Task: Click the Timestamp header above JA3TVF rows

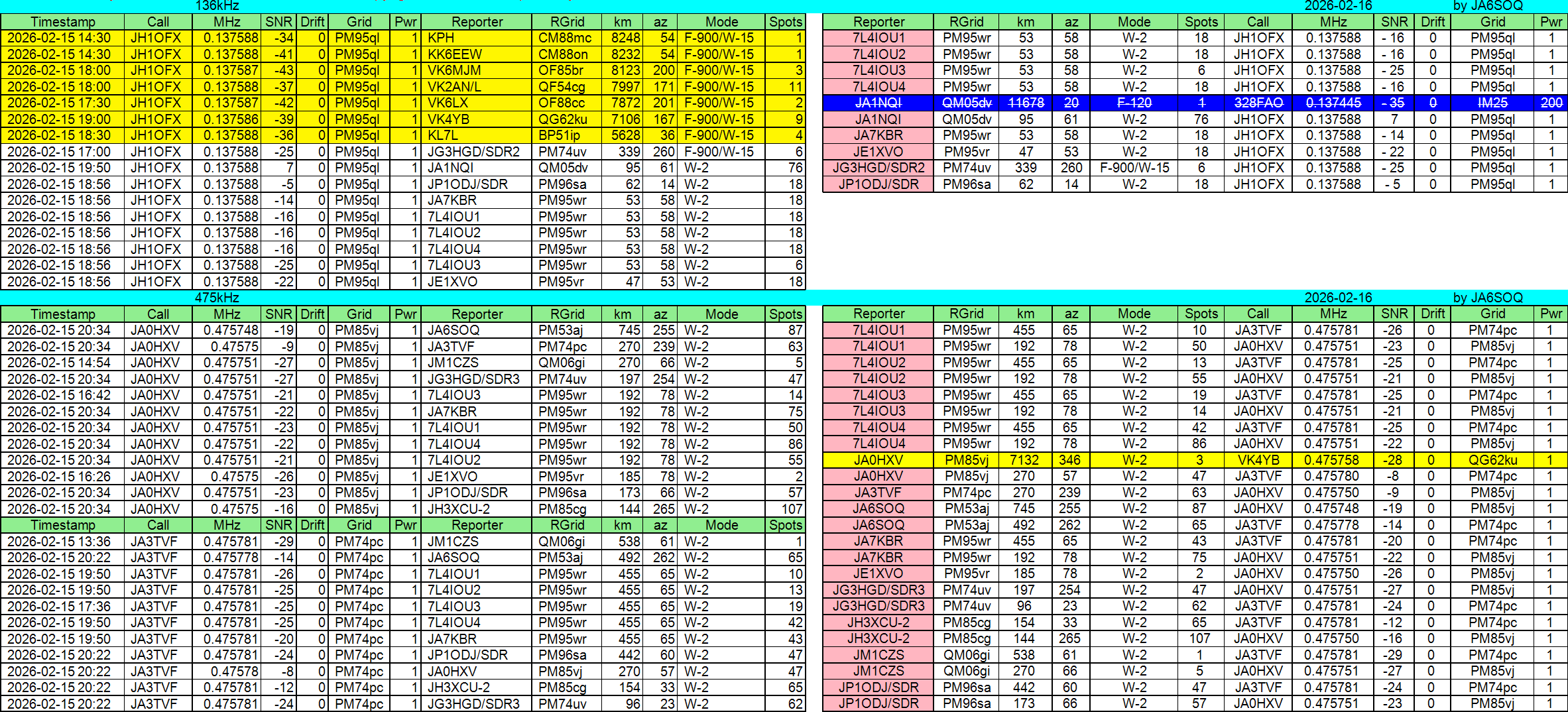Action: (62, 525)
